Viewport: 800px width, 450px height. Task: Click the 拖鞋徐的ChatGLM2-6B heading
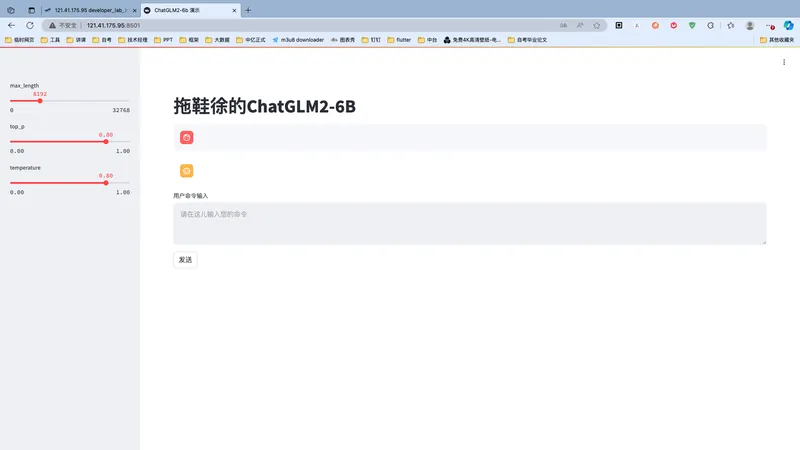264,106
